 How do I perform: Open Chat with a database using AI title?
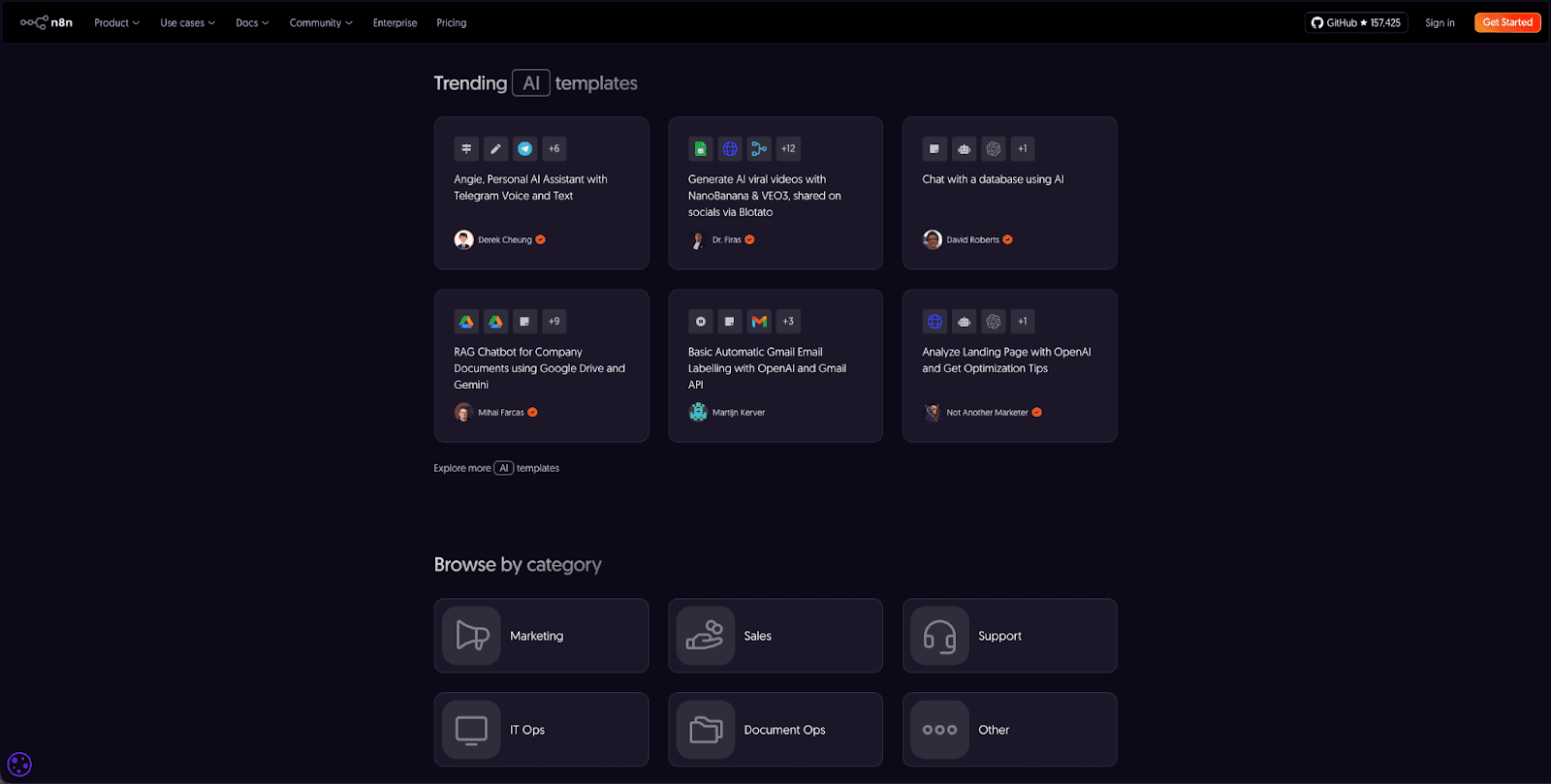pos(993,179)
